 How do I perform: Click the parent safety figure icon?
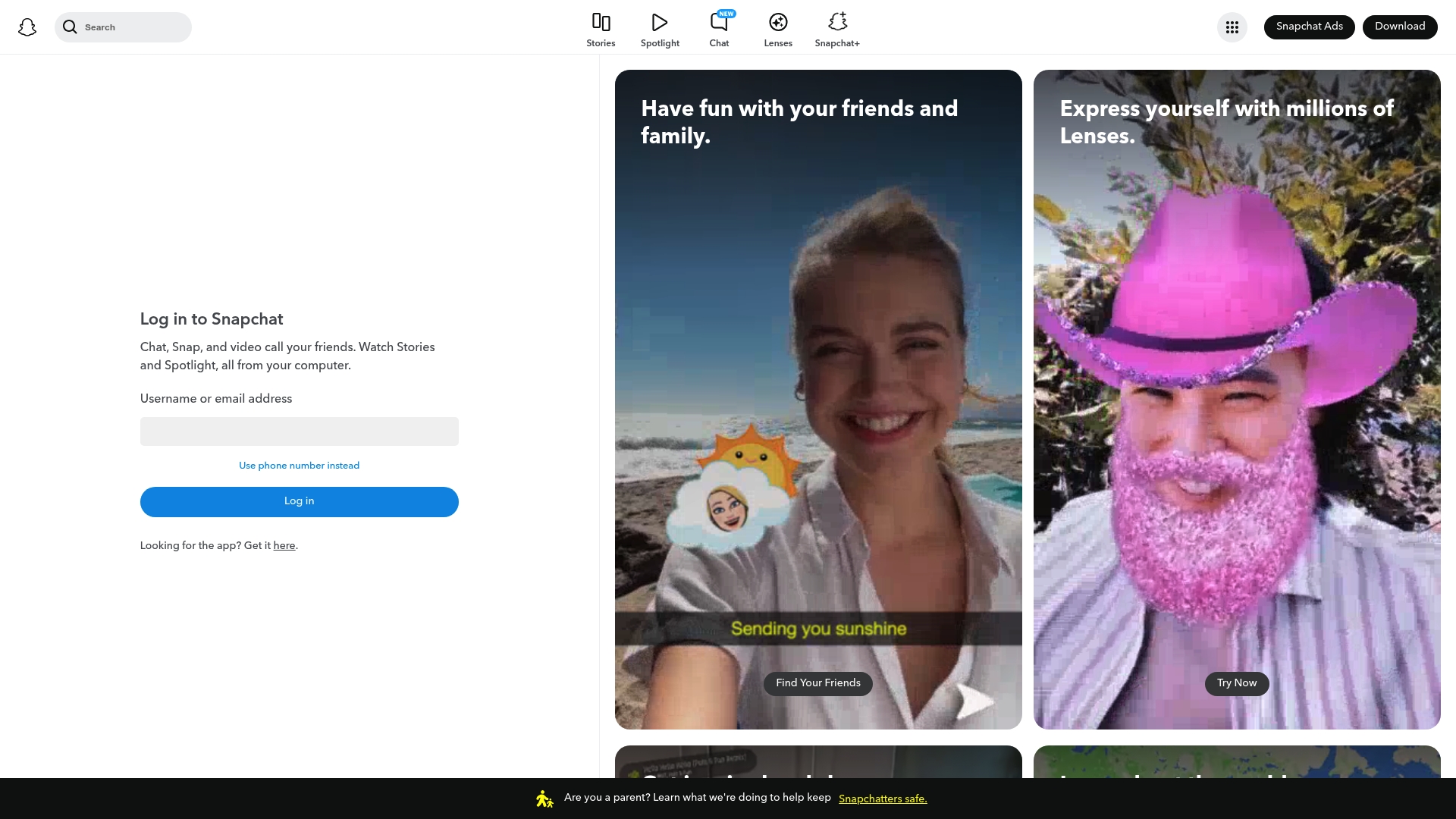(544, 798)
